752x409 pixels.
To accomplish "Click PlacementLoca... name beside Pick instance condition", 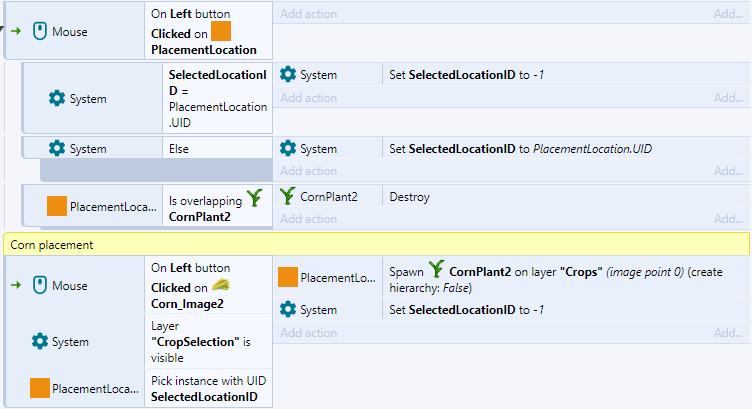I will point(95,388).
